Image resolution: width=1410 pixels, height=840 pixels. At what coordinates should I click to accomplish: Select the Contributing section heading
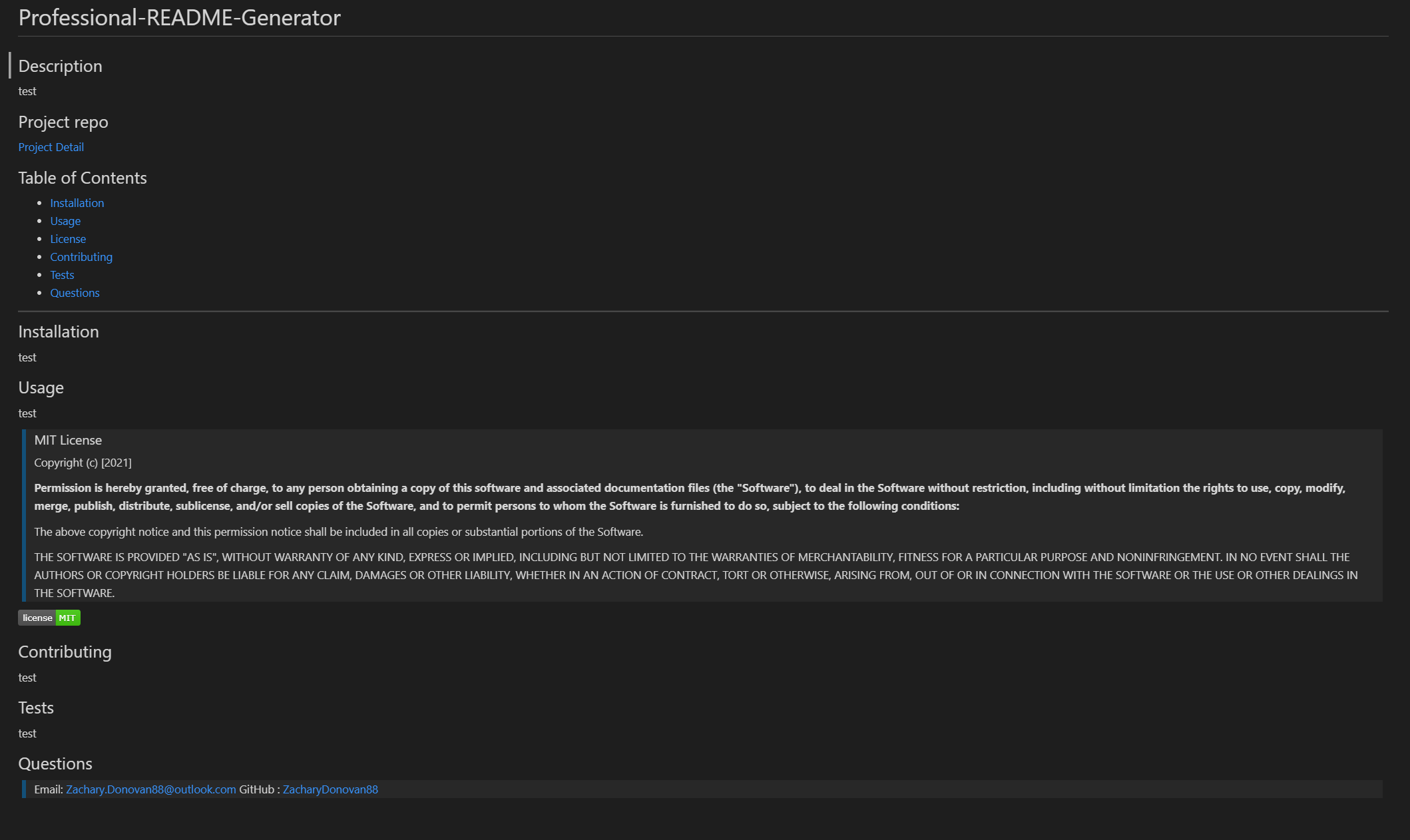pyautogui.click(x=65, y=652)
